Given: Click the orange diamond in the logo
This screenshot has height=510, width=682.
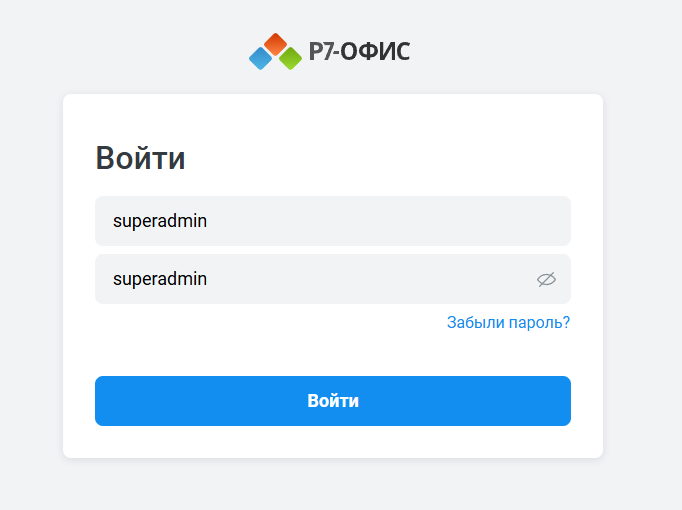Looking at the screenshot, I should point(275,44).
